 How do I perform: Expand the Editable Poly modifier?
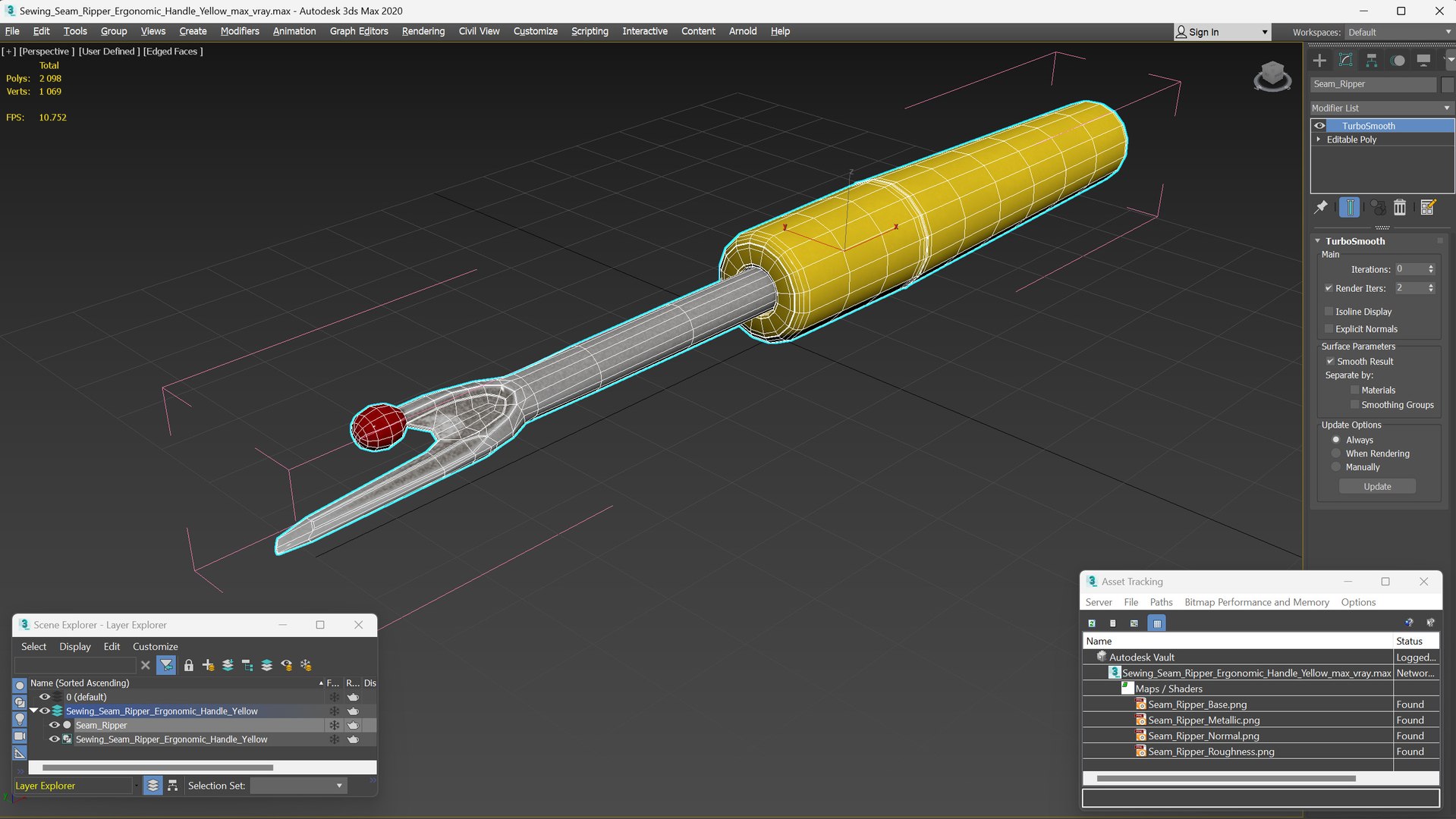point(1319,140)
